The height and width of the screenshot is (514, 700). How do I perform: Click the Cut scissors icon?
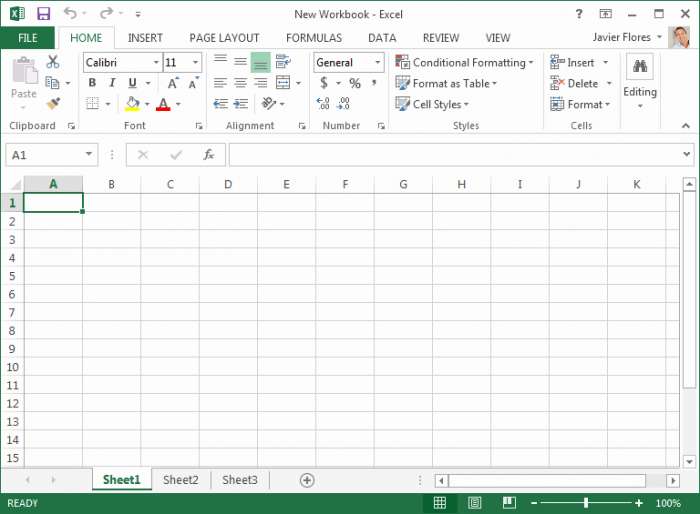click(53, 62)
